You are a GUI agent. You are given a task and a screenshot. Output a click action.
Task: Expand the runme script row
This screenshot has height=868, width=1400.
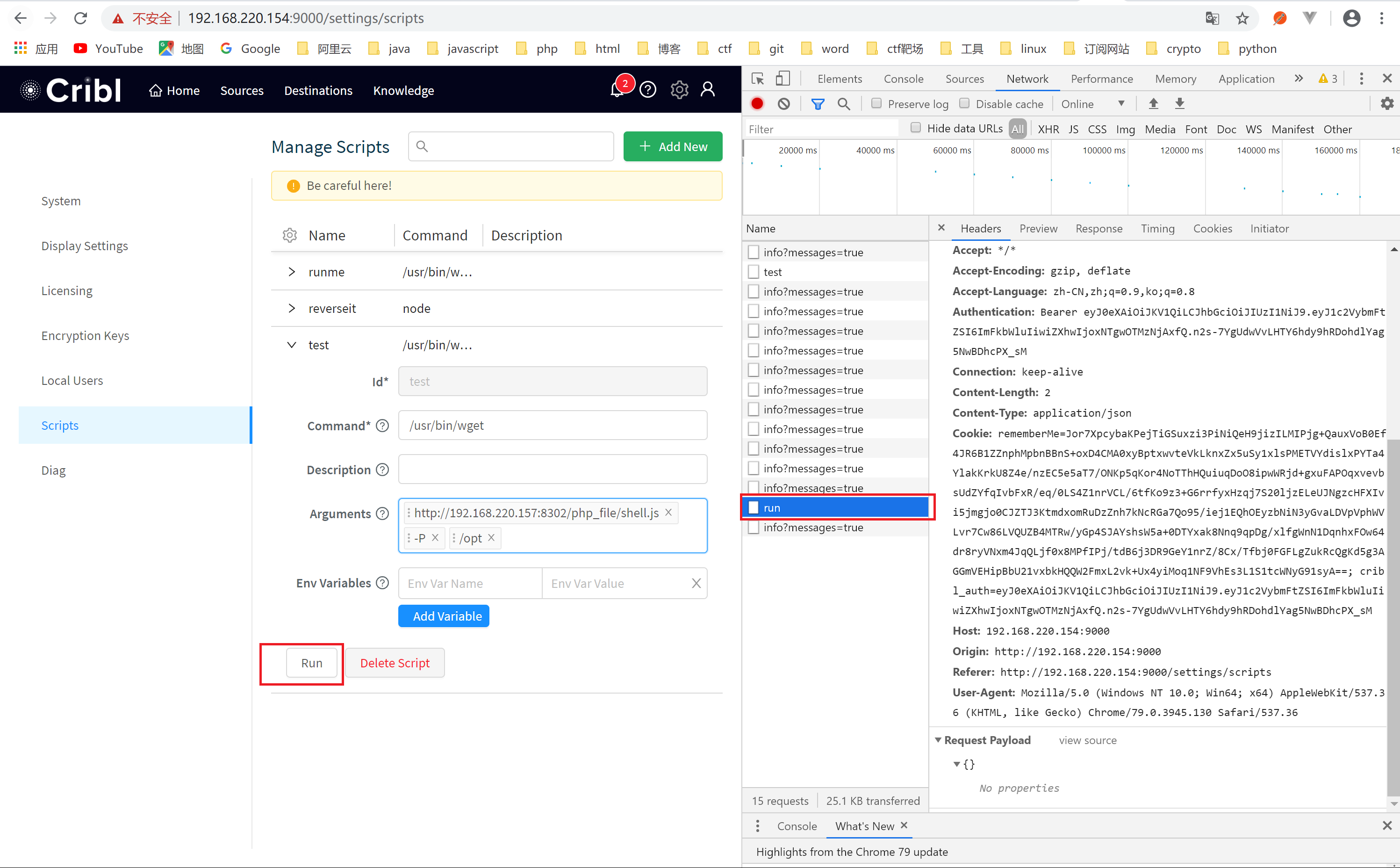click(x=292, y=272)
